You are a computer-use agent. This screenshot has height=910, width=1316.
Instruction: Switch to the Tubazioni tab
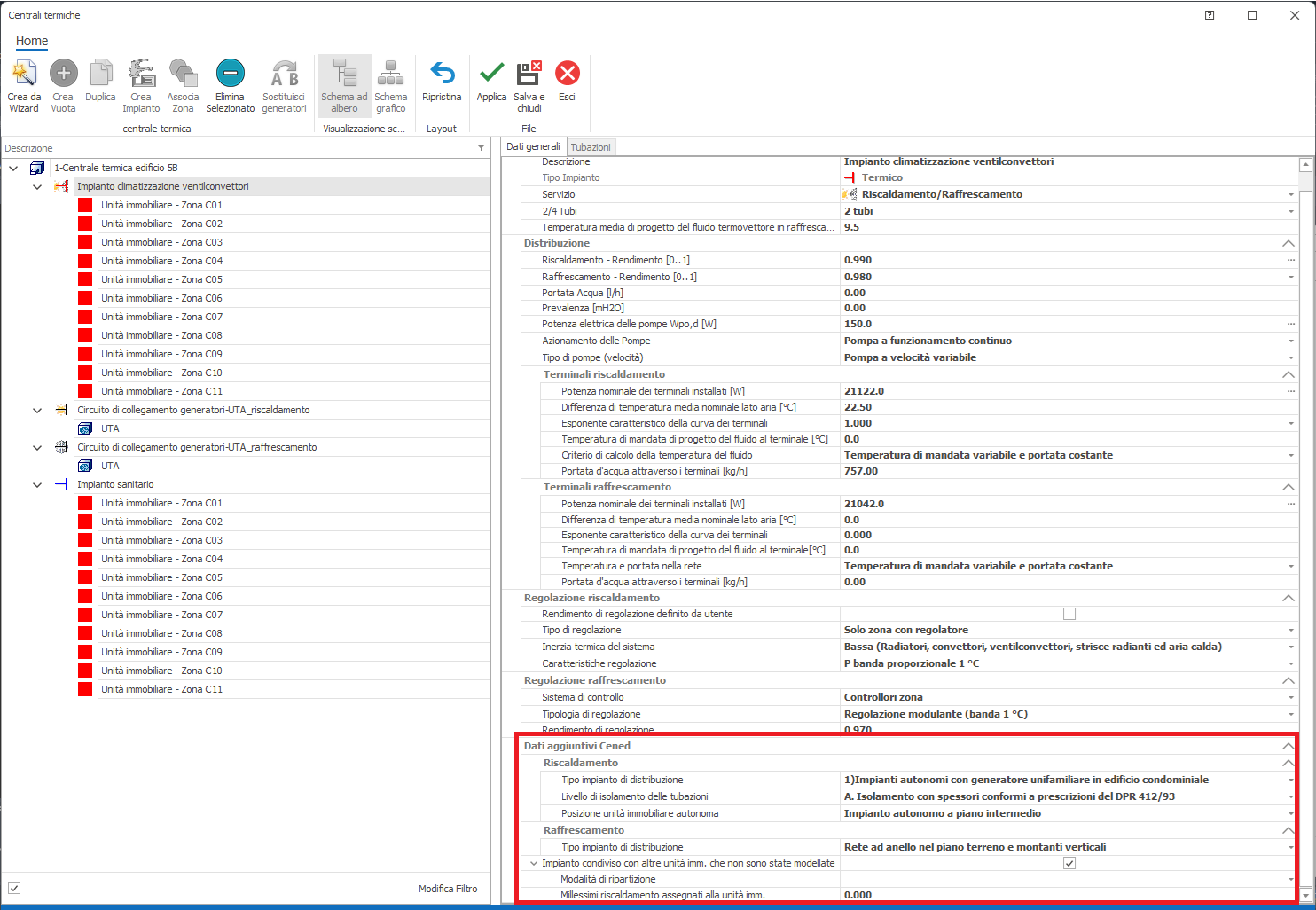[x=591, y=147]
